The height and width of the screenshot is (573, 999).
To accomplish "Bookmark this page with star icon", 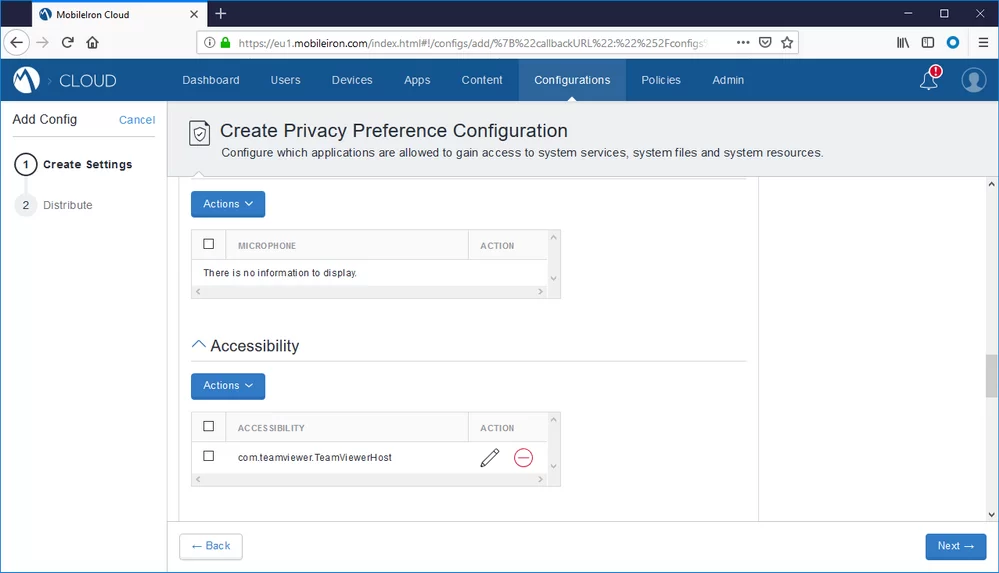I will (x=787, y=43).
